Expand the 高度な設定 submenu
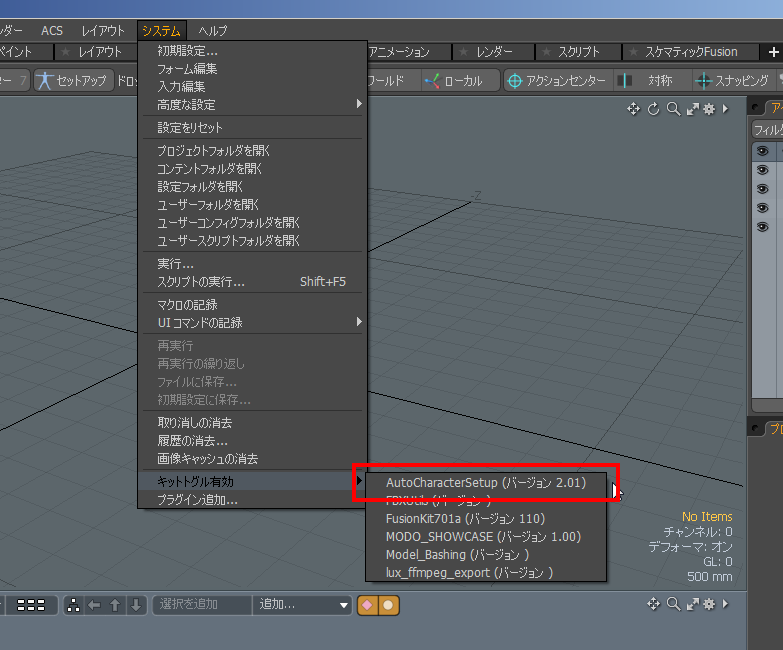 (x=253, y=105)
